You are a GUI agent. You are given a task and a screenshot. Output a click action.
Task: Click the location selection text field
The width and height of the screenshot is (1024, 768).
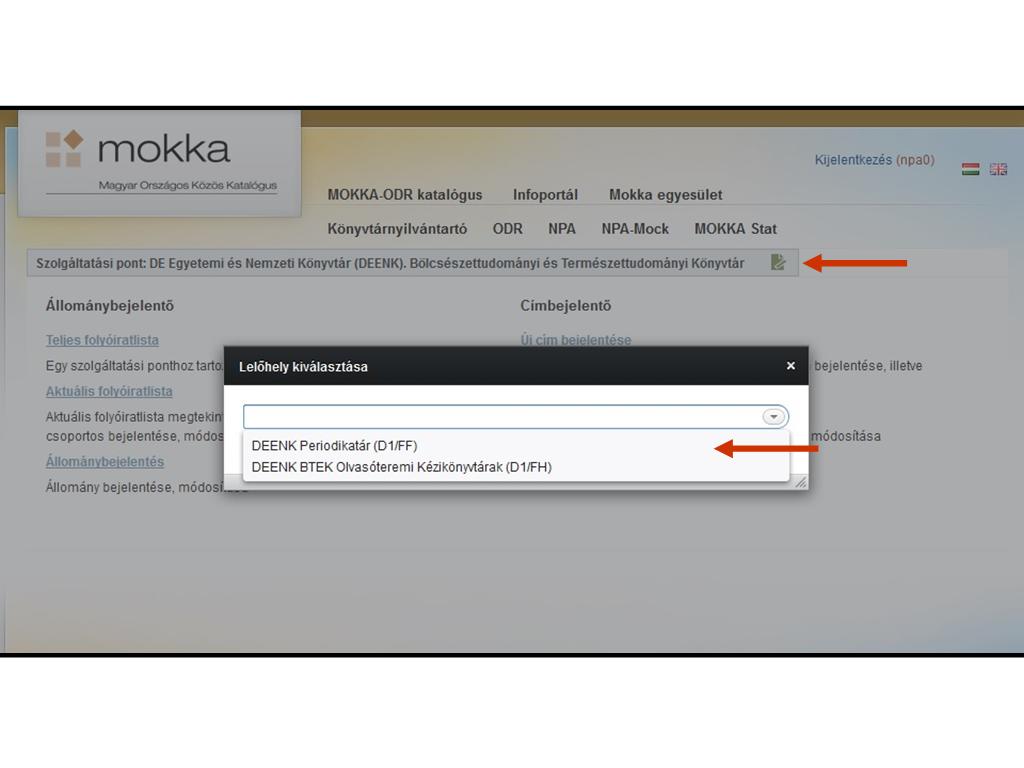coord(500,417)
